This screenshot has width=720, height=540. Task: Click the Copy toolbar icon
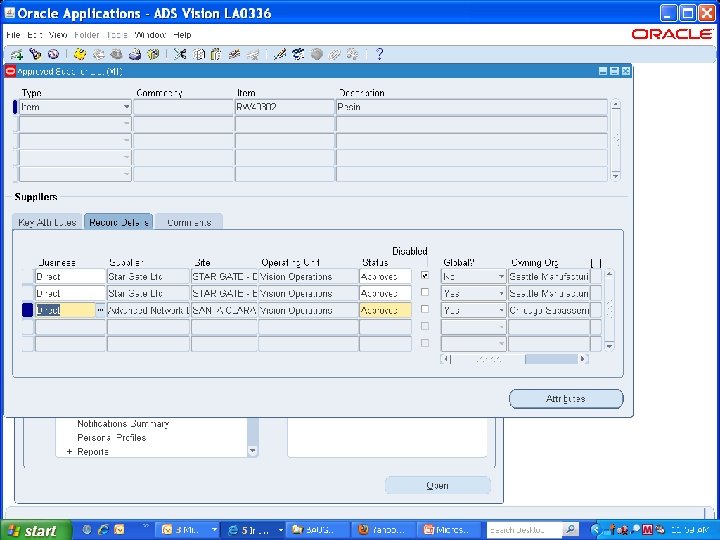tap(198, 55)
